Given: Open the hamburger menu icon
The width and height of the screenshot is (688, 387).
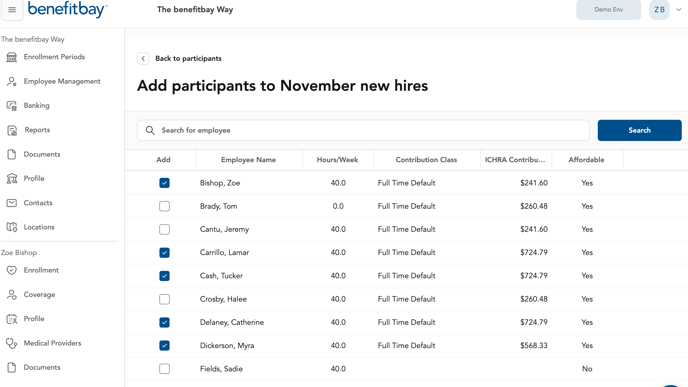Looking at the screenshot, I should click(x=12, y=10).
